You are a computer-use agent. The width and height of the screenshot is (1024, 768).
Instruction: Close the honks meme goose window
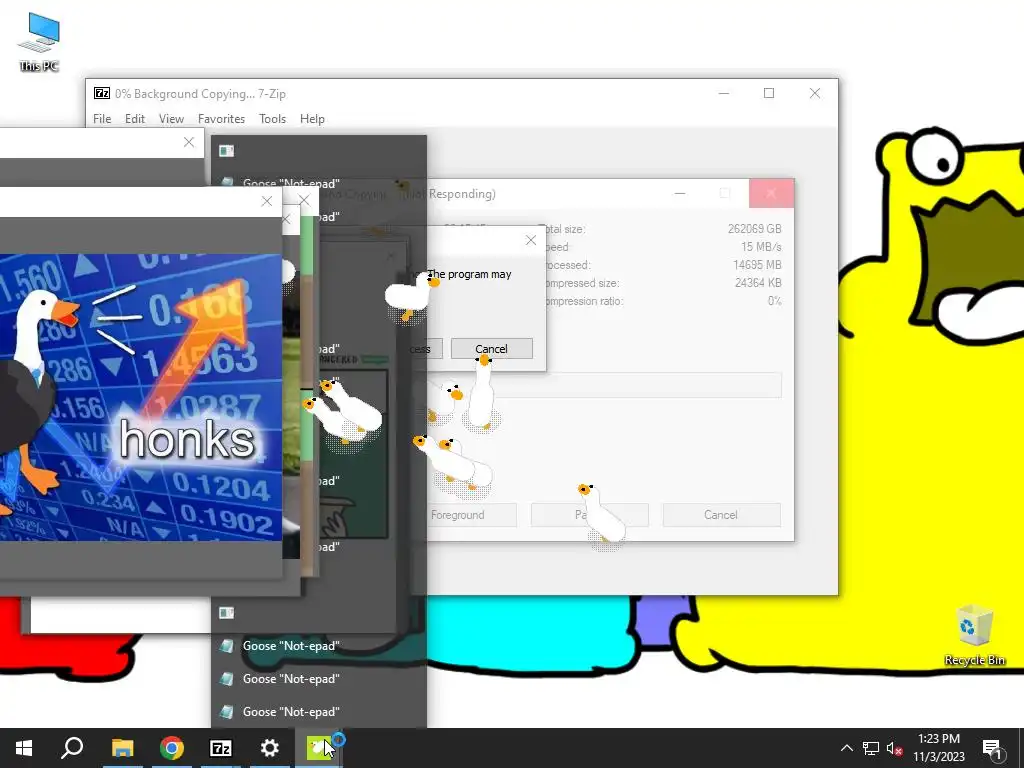pyautogui.click(x=266, y=201)
